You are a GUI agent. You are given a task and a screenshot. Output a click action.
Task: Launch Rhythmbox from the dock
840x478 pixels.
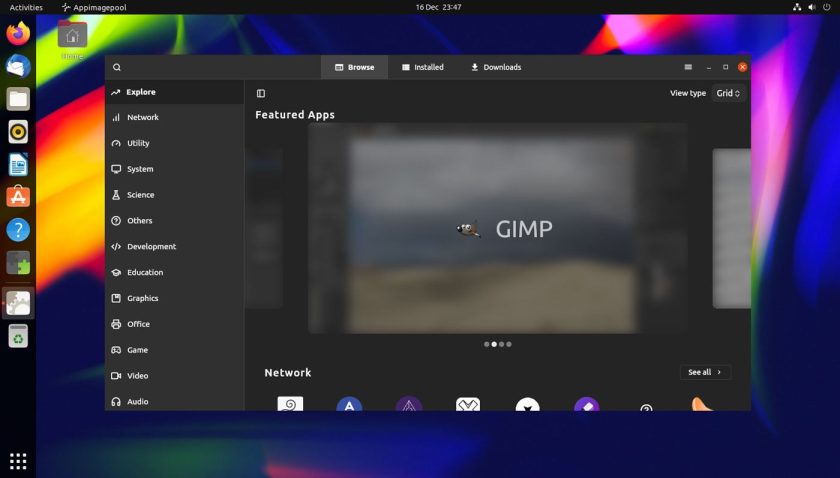tap(18, 132)
